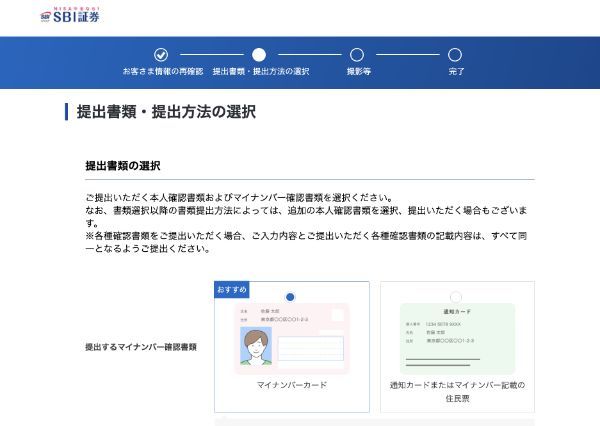Click the green 通知カード sample image

pyautogui.click(x=457, y=338)
